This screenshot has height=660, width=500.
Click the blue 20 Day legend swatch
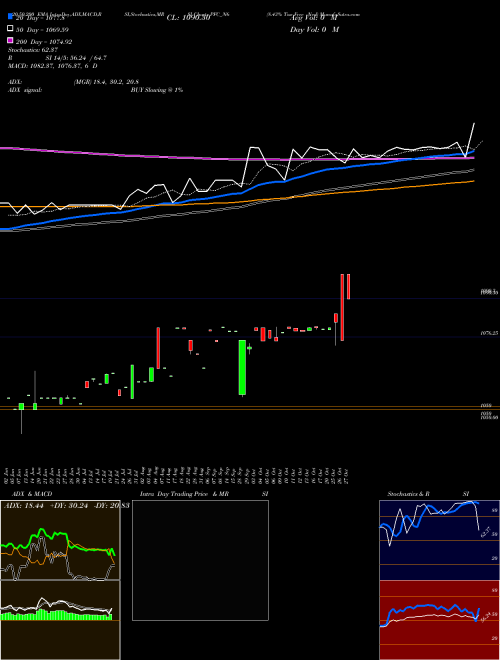tap(10, 17)
